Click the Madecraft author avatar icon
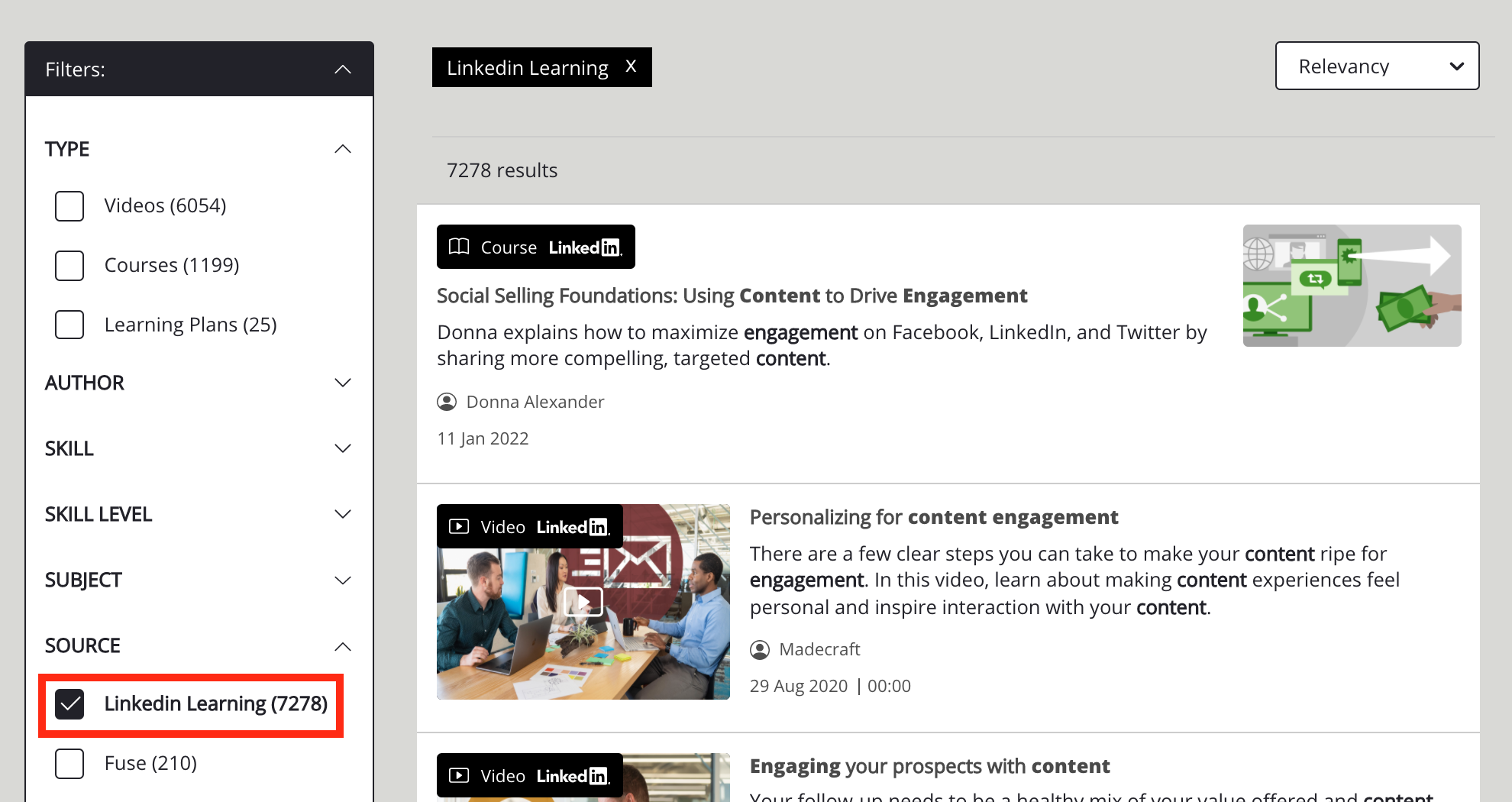This screenshot has width=1512, height=802. (x=760, y=649)
